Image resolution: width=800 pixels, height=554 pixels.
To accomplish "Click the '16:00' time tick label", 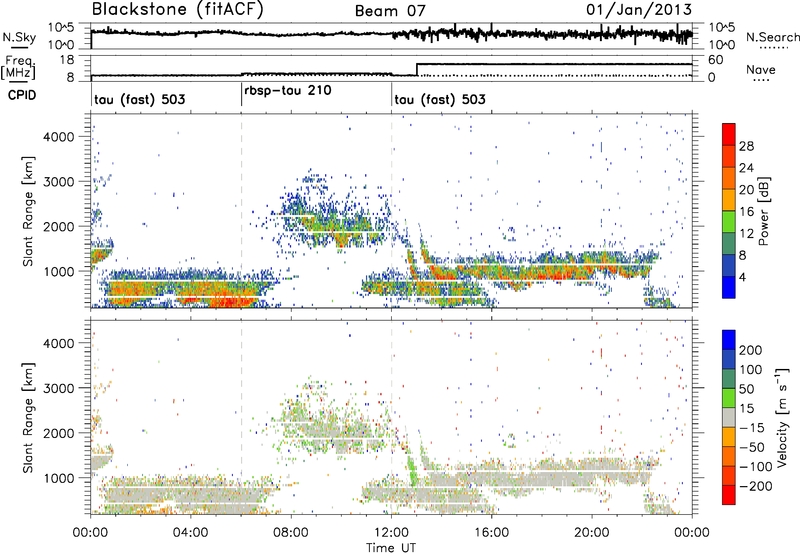I will [x=491, y=533].
